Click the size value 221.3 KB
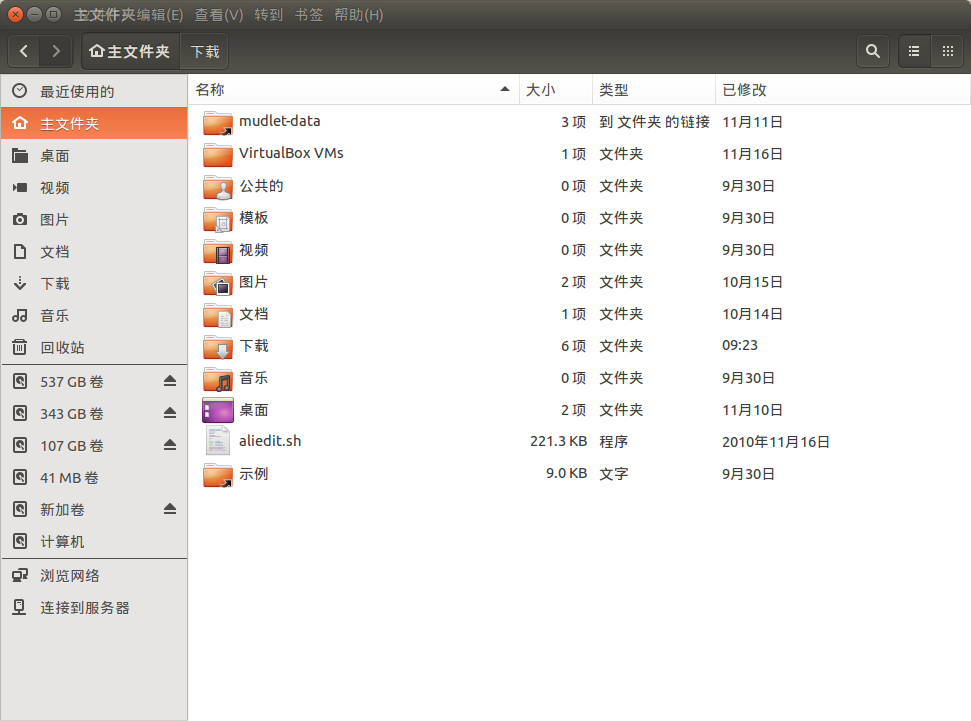Viewport: 971px width, 721px height. click(559, 441)
